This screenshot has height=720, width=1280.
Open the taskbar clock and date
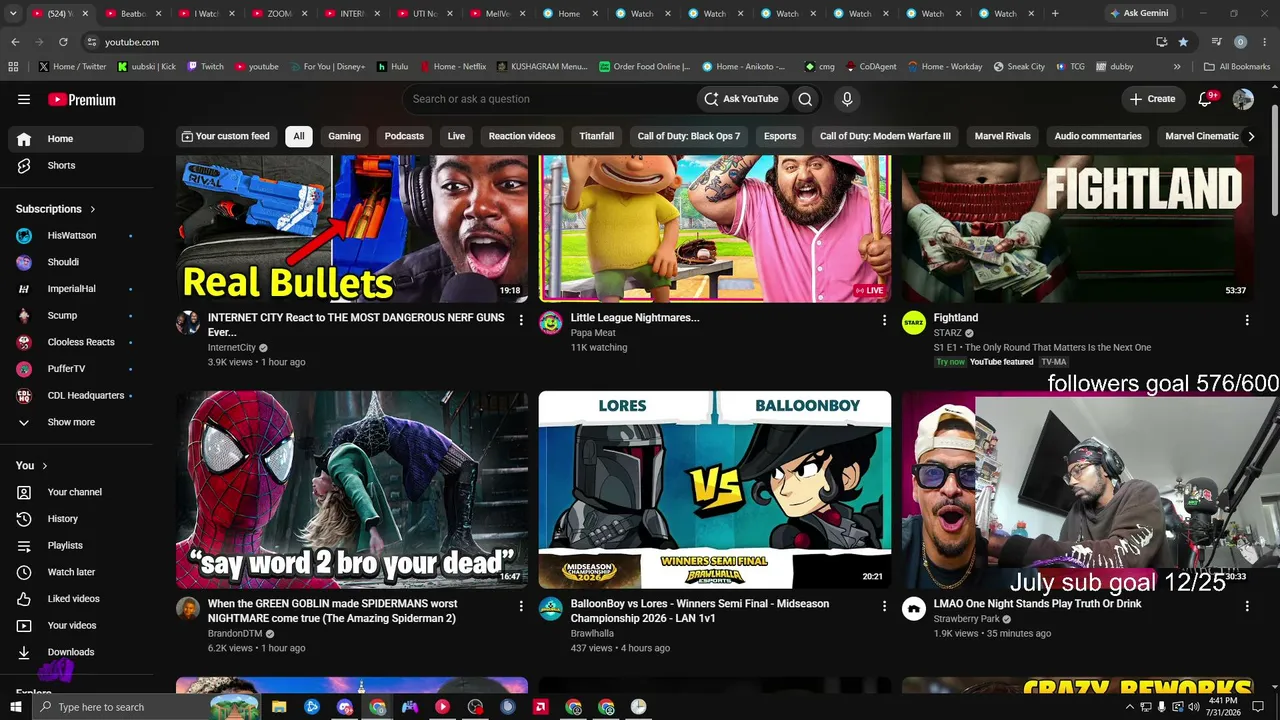(1223, 707)
